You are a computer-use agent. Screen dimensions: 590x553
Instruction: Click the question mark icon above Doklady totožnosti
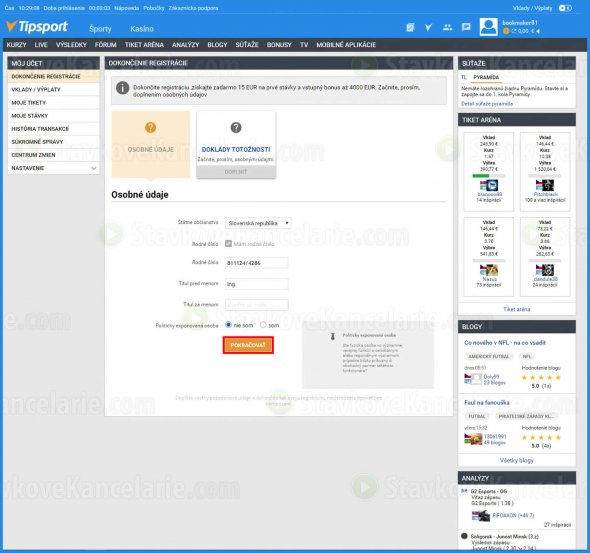point(236,128)
